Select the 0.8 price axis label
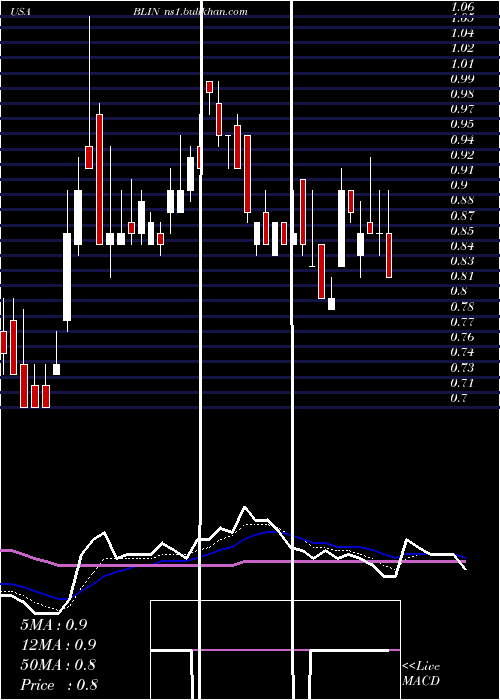This screenshot has width=500, height=700. pos(459,292)
